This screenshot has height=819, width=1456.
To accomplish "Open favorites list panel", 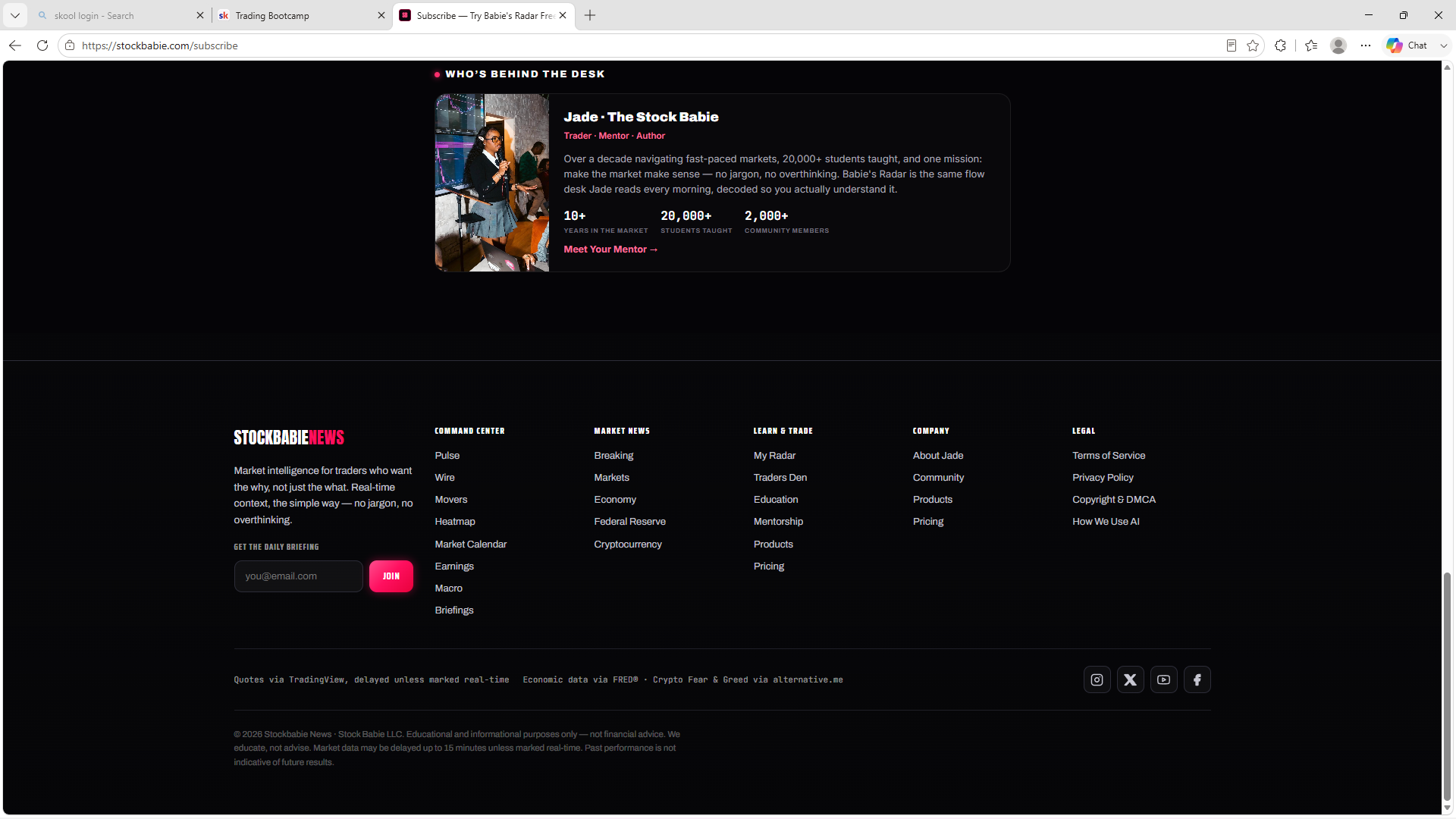I will click(1311, 45).
